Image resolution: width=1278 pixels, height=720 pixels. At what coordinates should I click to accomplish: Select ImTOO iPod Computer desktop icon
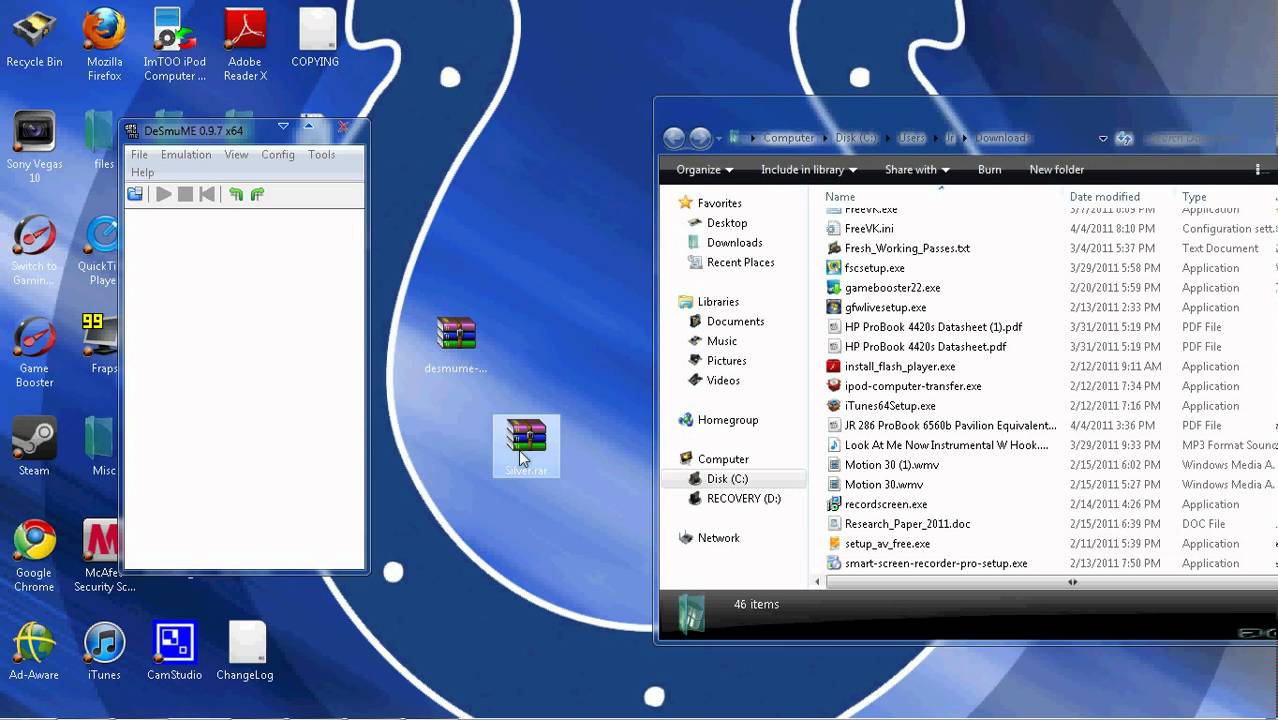174,46
